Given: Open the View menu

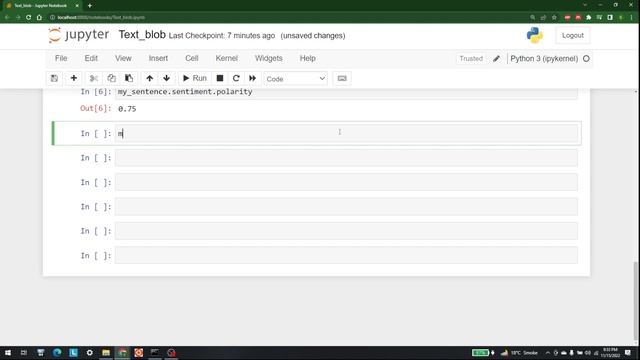Looking at the screenshot, I should coord(123,58).
